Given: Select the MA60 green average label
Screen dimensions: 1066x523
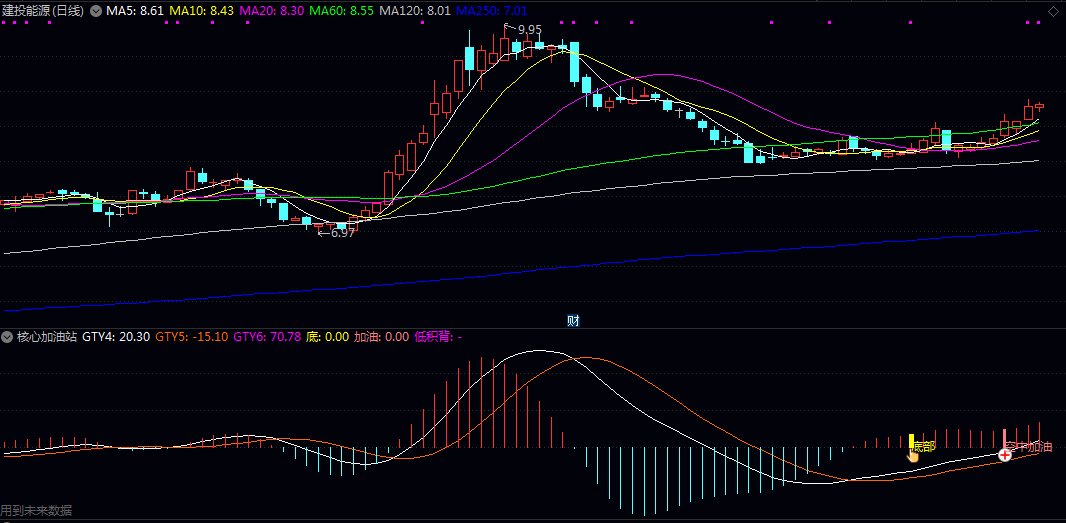Looking at the screenshot, I should (x=344, y=10).
